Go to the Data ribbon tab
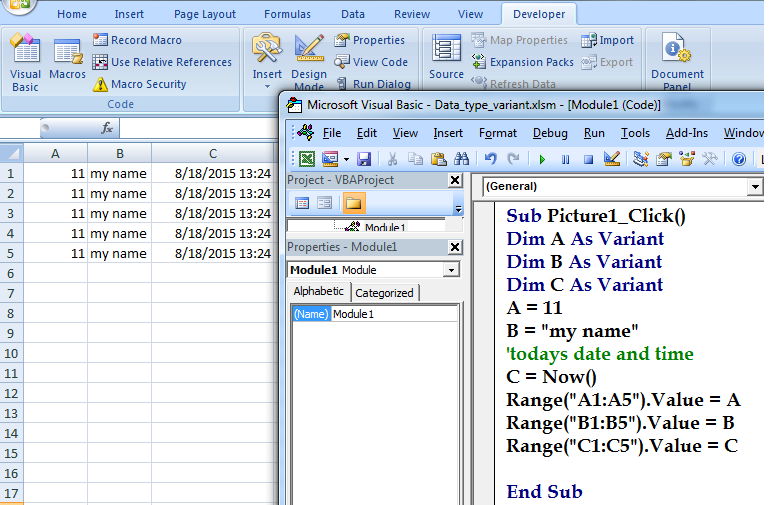The width and height of the screenshot is (769, 505). [x=353, y=14]
